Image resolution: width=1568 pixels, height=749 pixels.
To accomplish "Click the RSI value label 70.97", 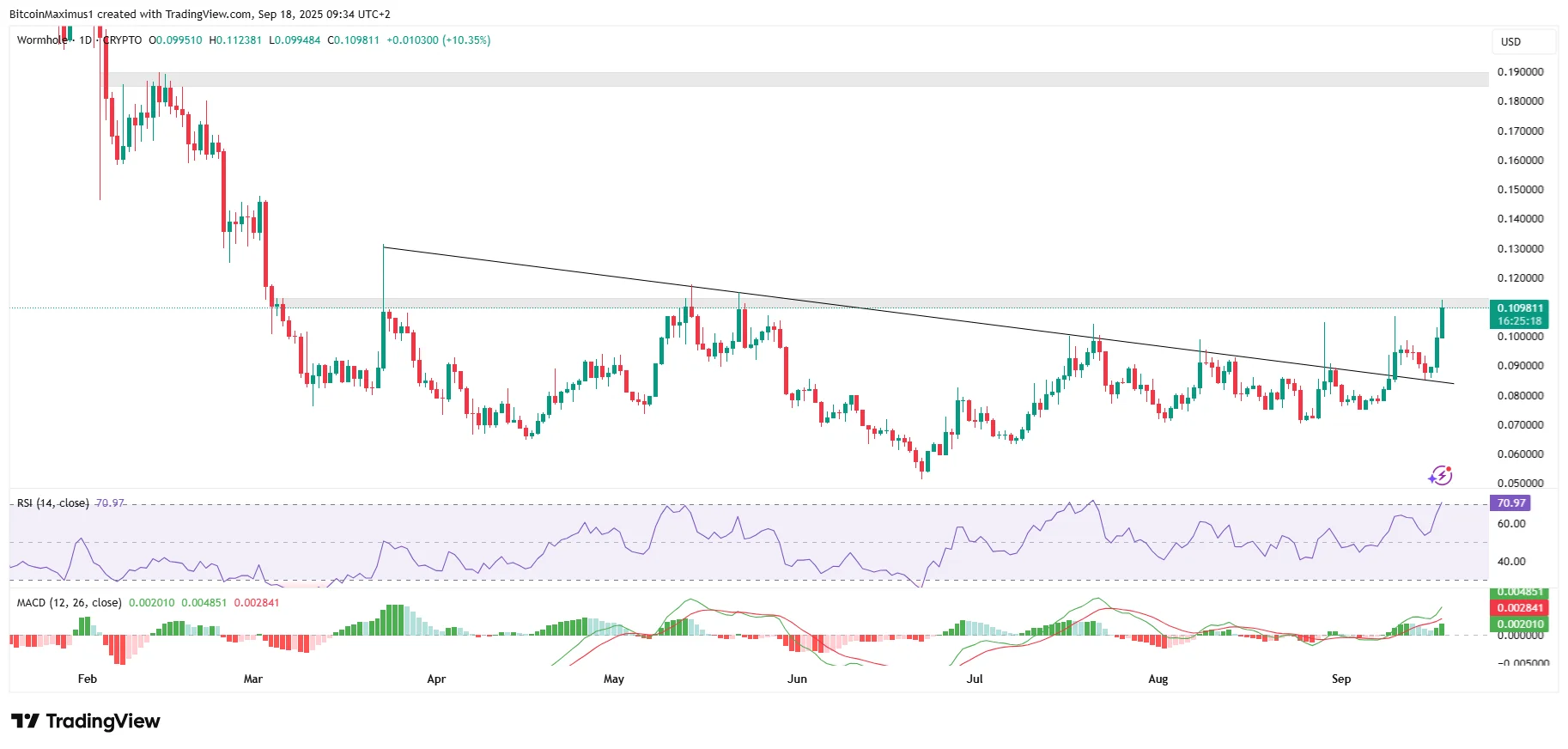I will tap(1511, 503).
